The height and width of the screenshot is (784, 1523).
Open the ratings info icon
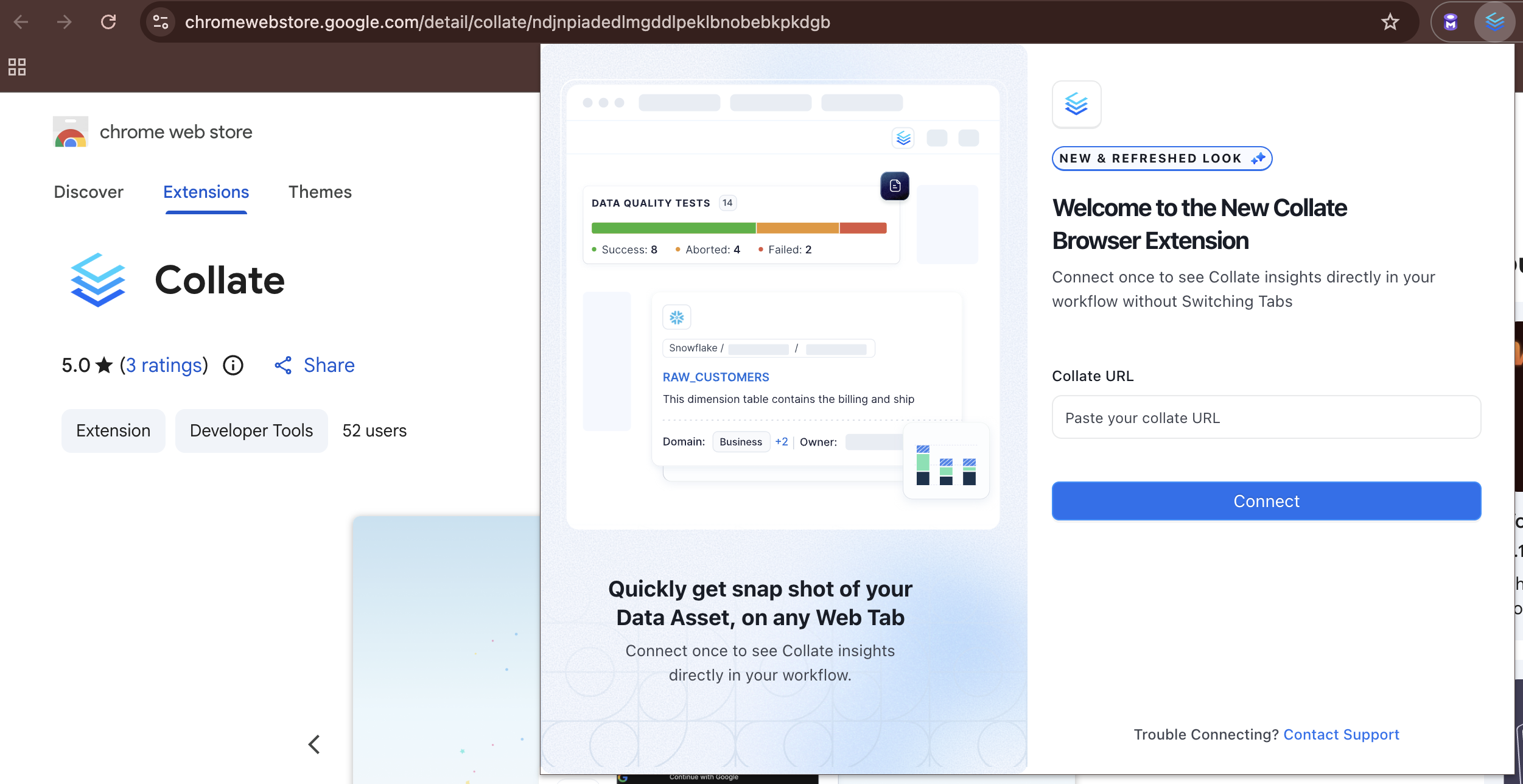(233, 365)
